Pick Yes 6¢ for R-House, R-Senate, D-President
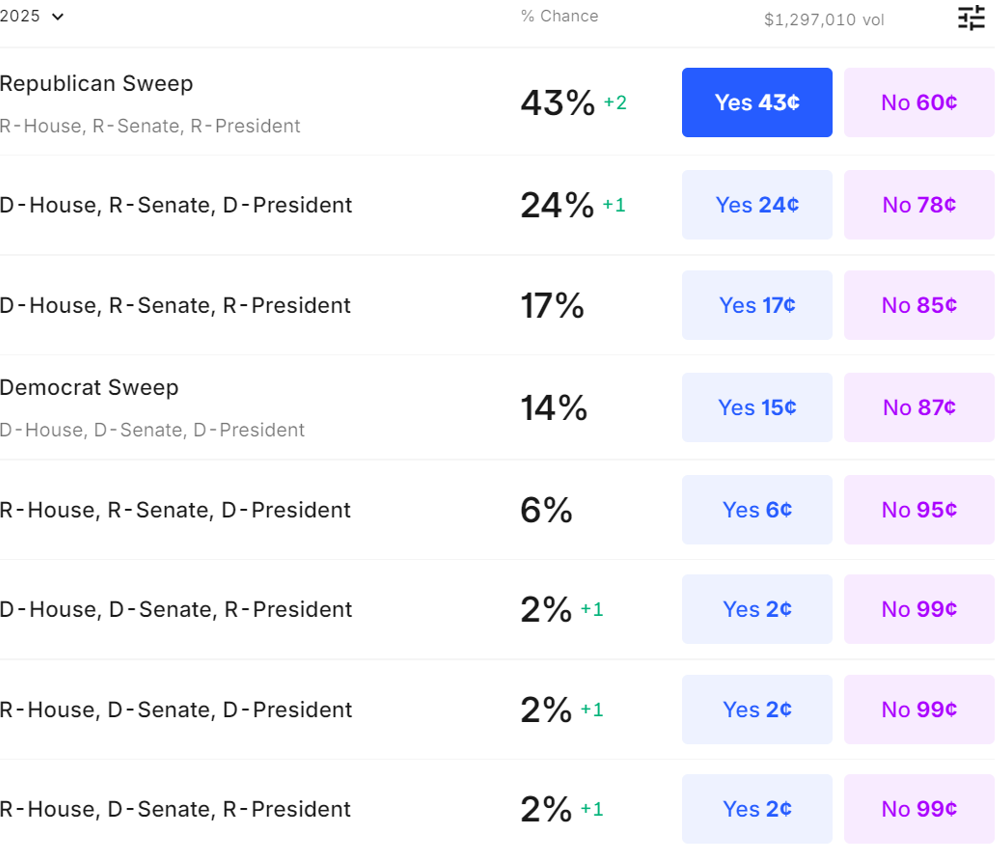Screen dimensions: 1000x853 click(x=757, y=510)
